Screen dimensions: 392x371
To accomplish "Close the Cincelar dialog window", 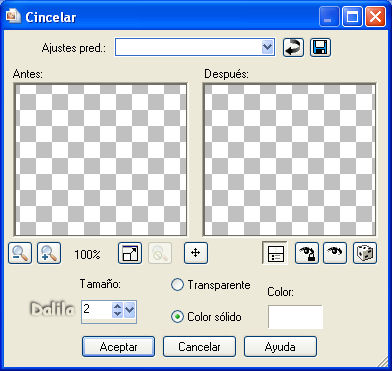I will click(x=375, y=17).
